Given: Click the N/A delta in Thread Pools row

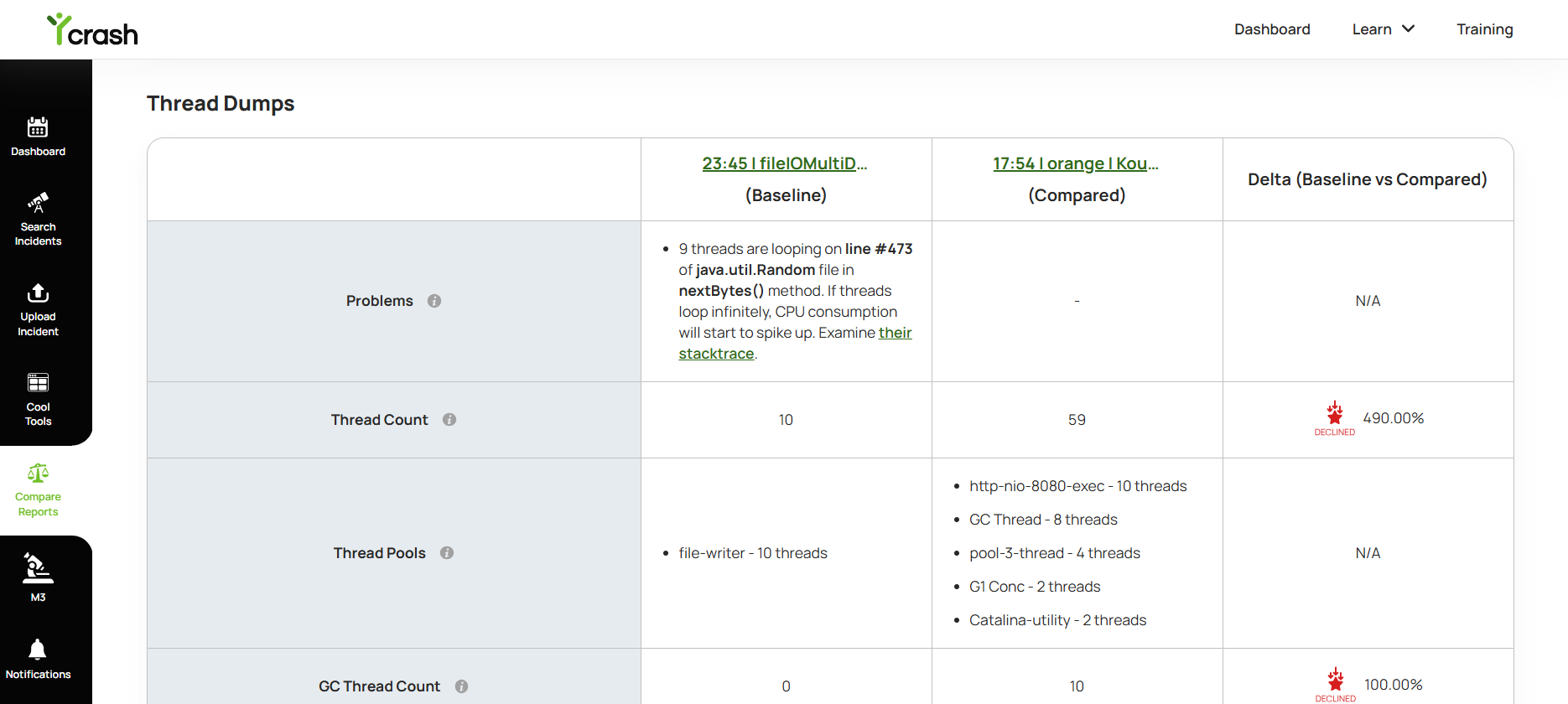Looking at the screenshot, I should tap(1368, 553).
